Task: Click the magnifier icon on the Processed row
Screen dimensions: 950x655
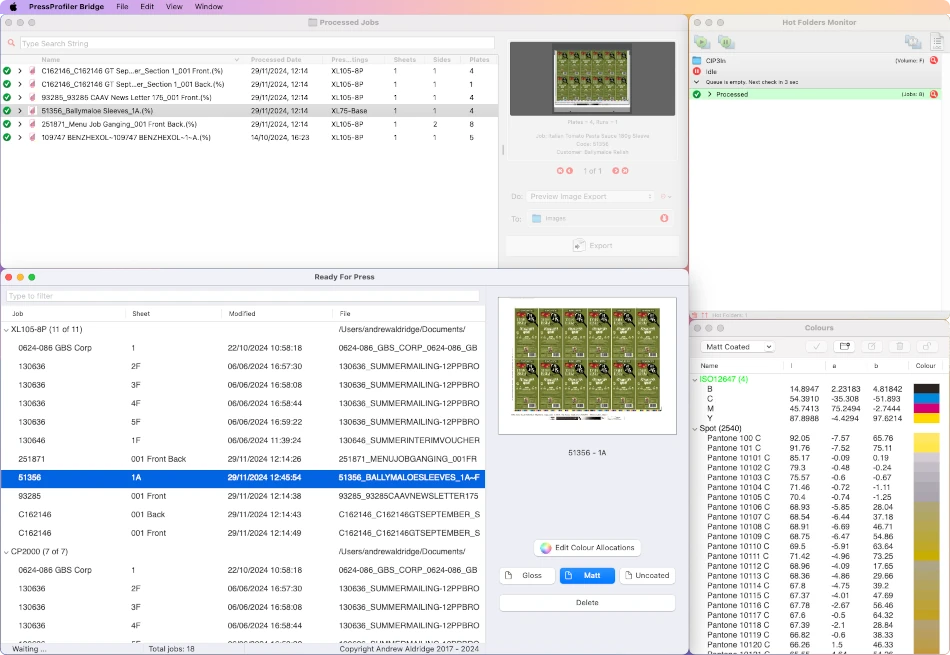Action: (x=933, y=94)
